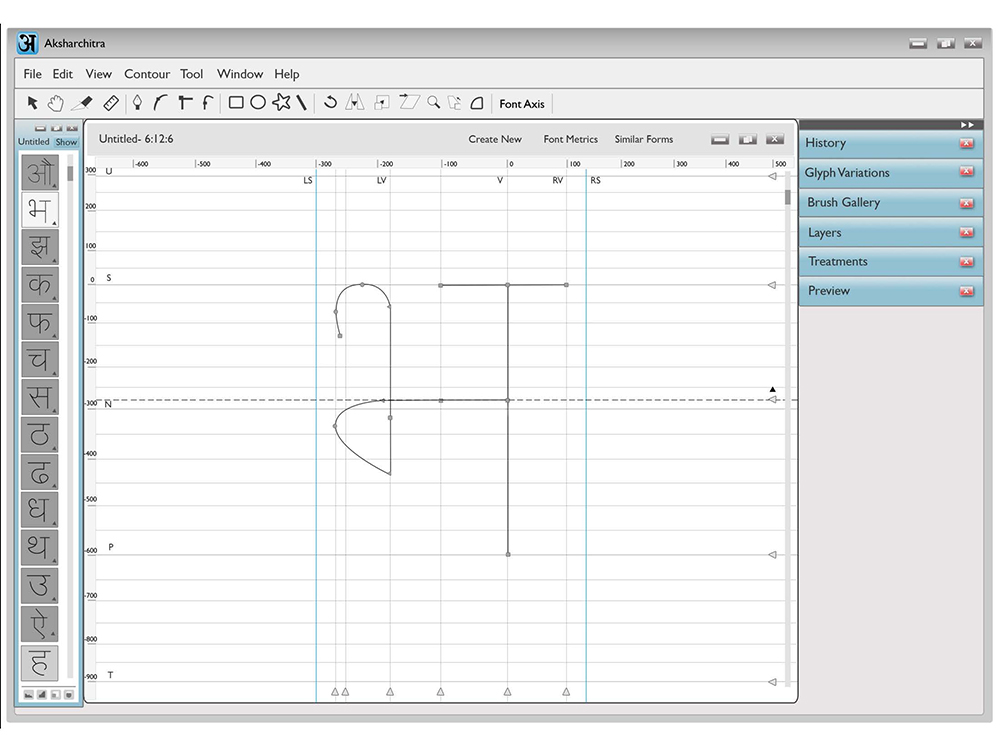The image size is (1000, 750).
Task: Expand the Treatments panel
Action: 891,261
